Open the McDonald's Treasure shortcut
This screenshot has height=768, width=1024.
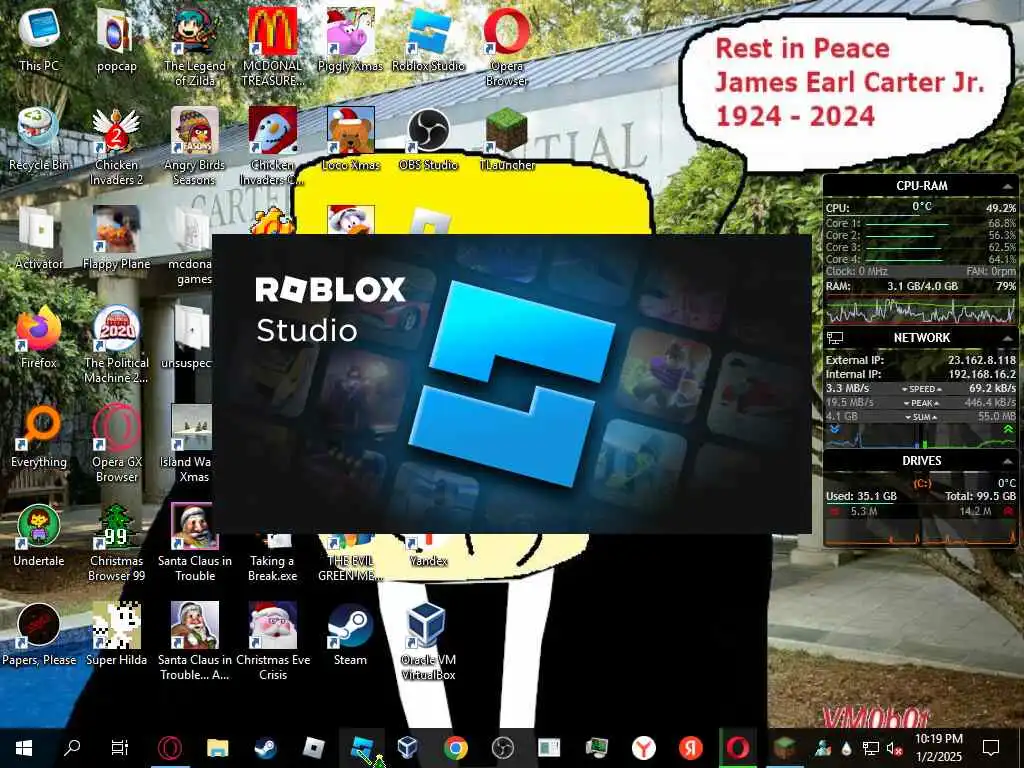coord(272,46)
